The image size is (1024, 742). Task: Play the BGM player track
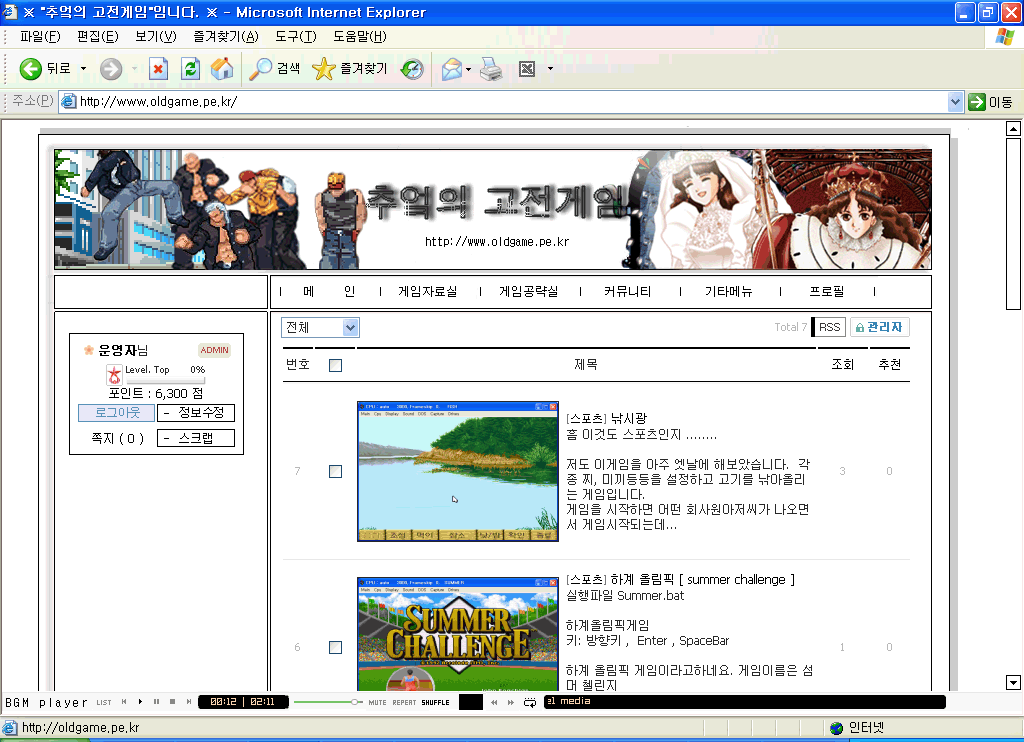pyautogui.click(x=140, y=702)
